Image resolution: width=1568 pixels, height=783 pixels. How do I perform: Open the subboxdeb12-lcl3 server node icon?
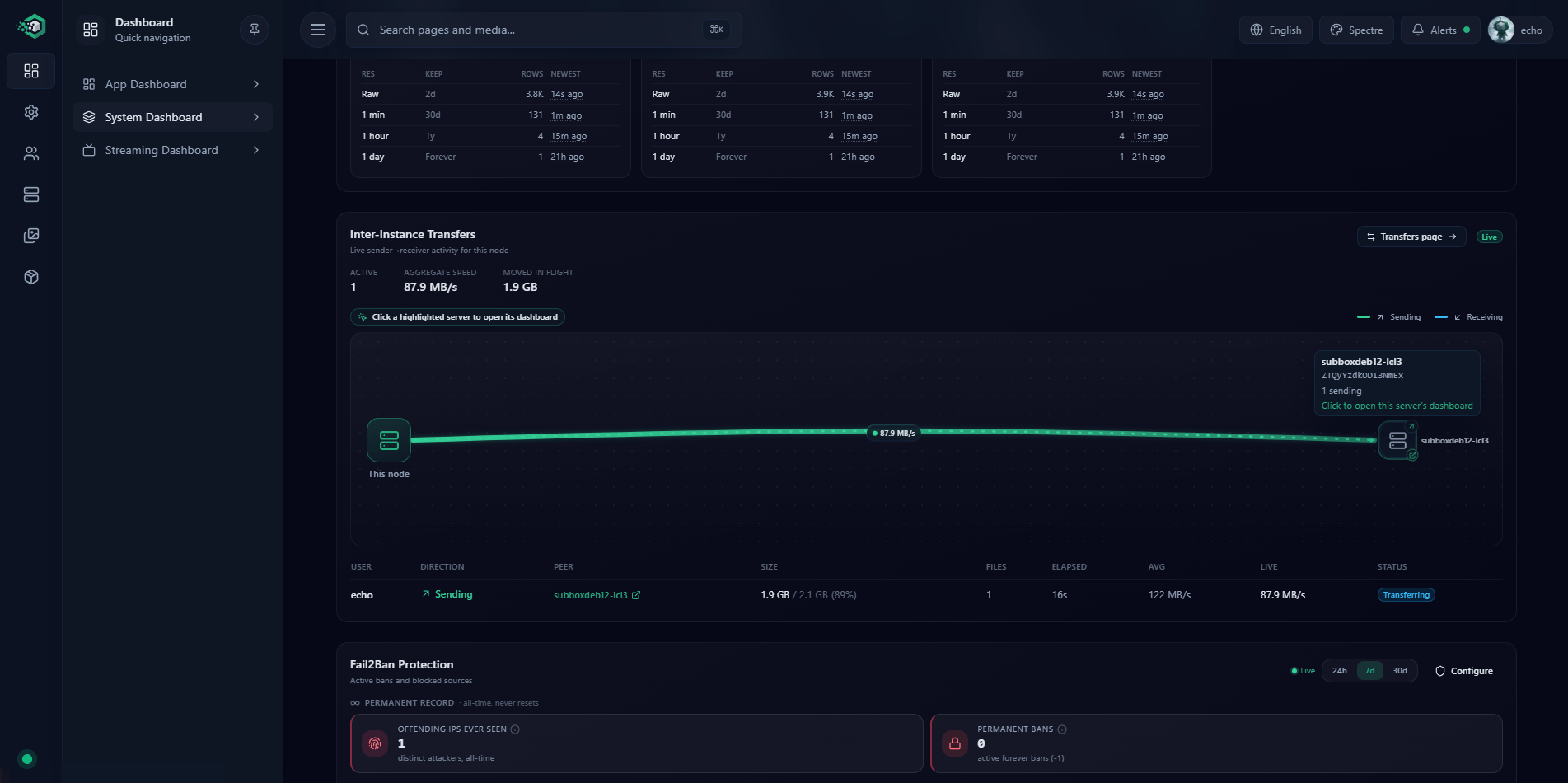[x=1397, y=440]
